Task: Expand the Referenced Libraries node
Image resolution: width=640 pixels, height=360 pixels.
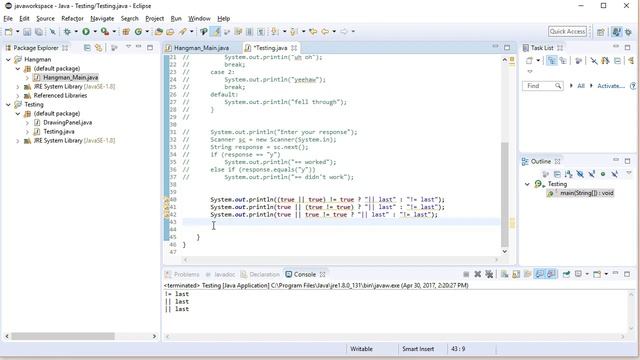Action: [18, 96]
